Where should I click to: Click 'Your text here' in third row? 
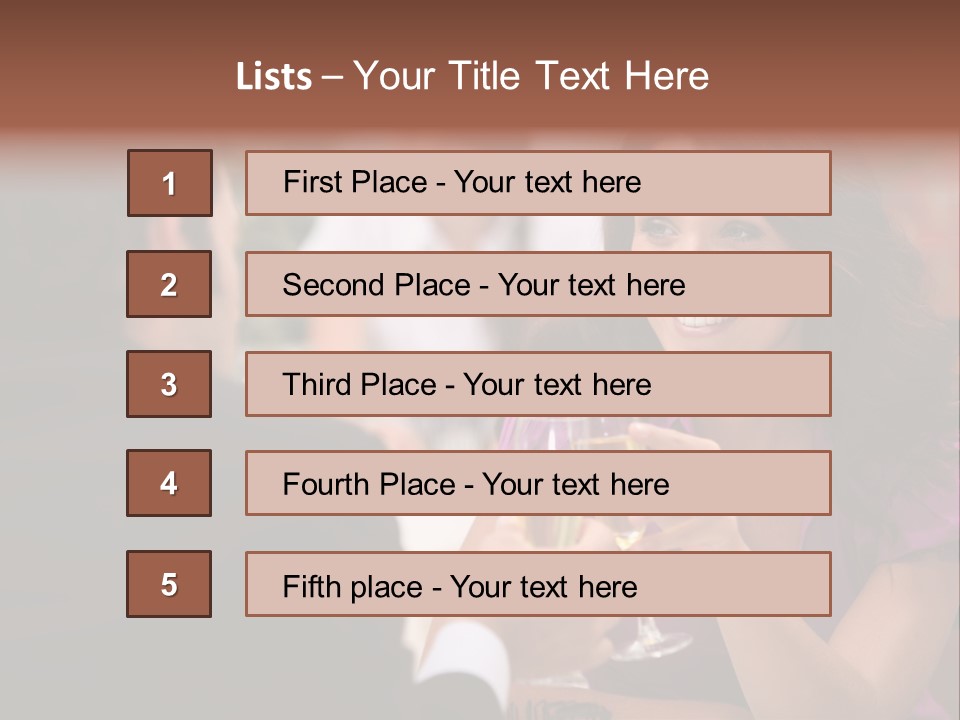click(557, 385)
